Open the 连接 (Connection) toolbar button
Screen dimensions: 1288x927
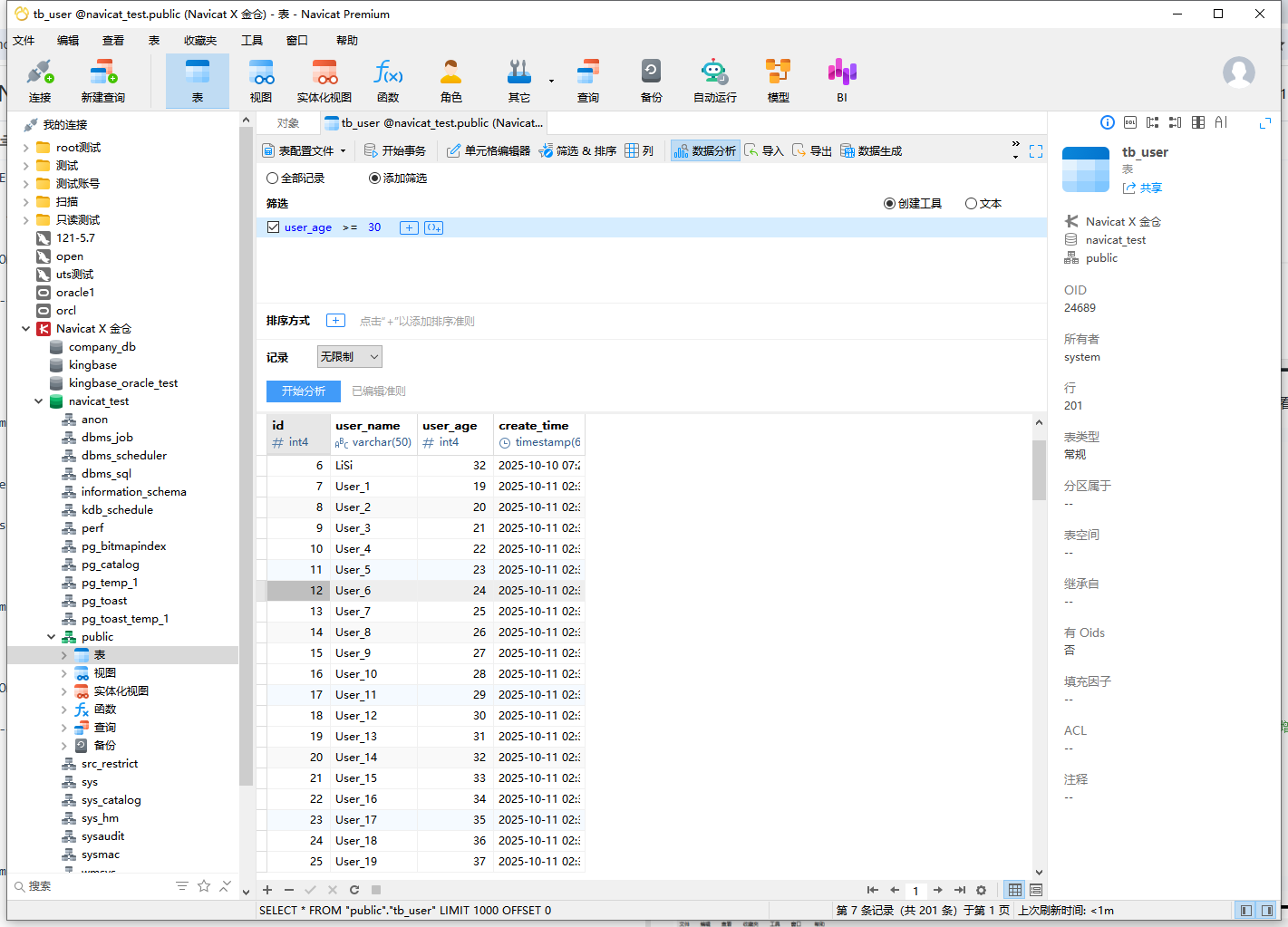40,82
